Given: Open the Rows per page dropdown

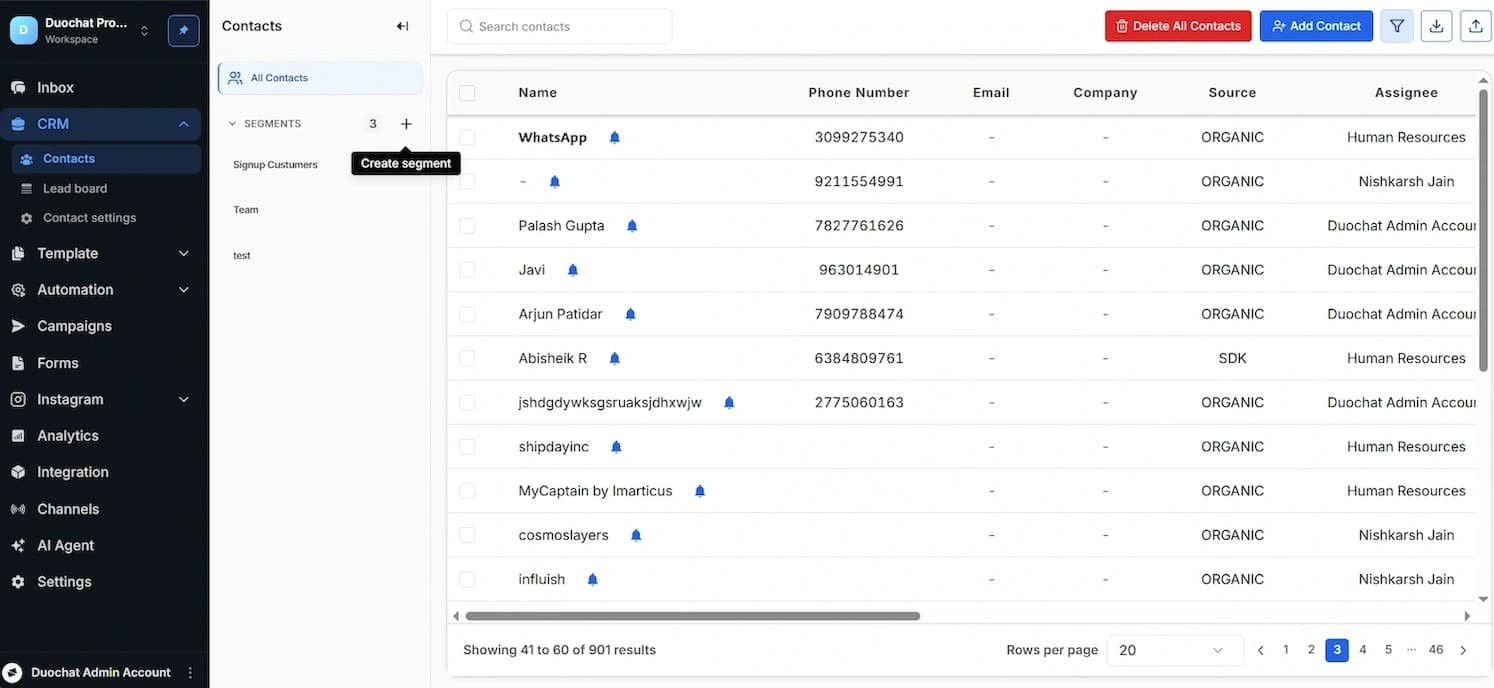Looking at the screenshot, I should point(1175,650).
